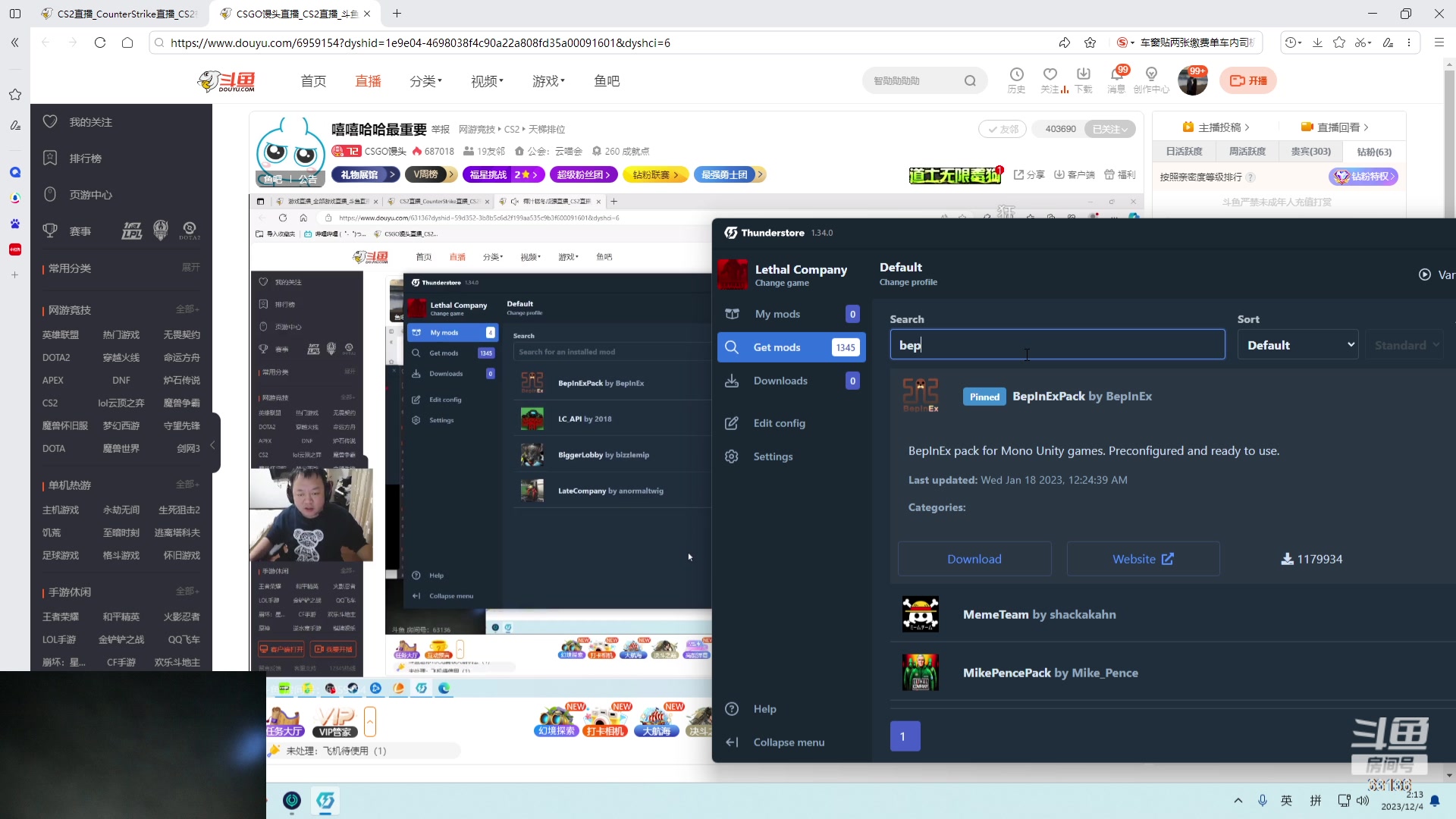This screenshot has height=819, width=1456.
Task: Open Douyu 鱼吧 tab
Action: (607, 81)
